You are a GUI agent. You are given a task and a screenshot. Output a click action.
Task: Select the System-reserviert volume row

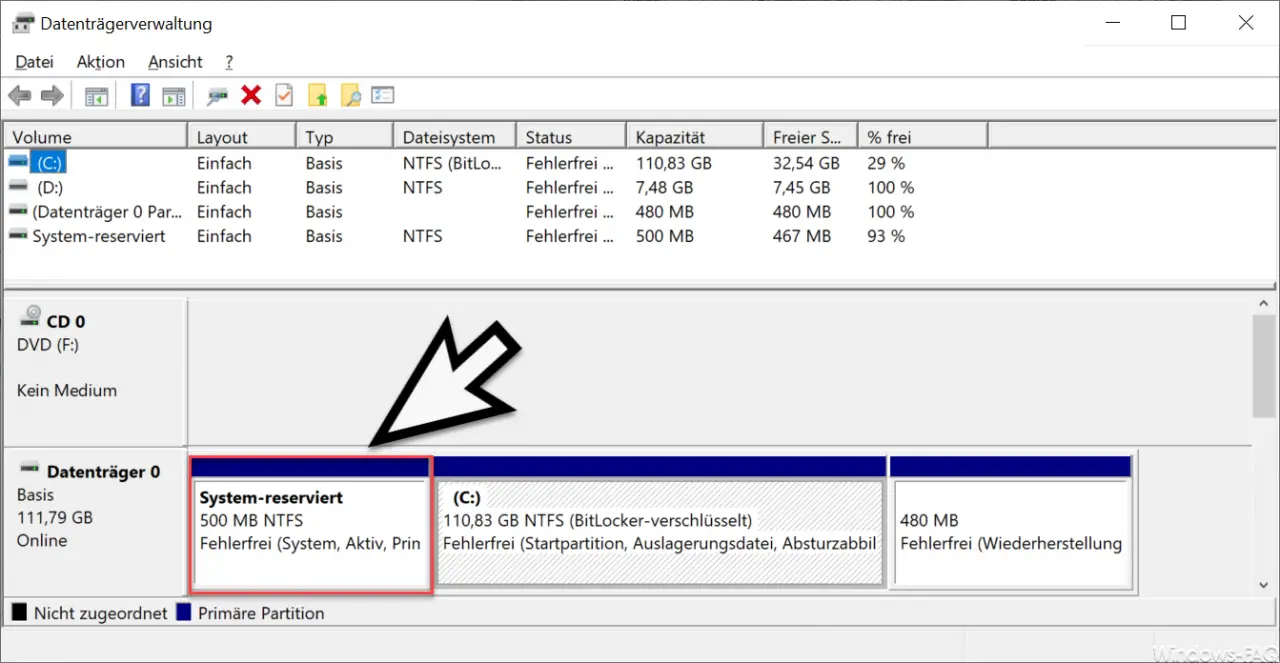click(x=99, y=236)
